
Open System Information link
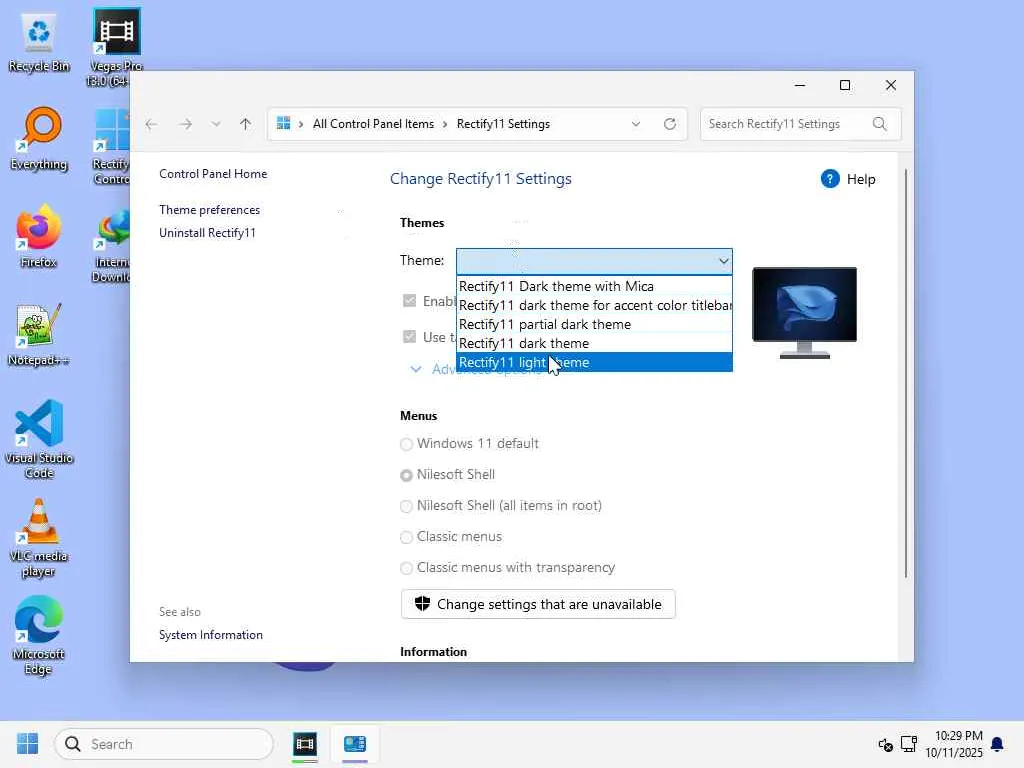(211, 635)
